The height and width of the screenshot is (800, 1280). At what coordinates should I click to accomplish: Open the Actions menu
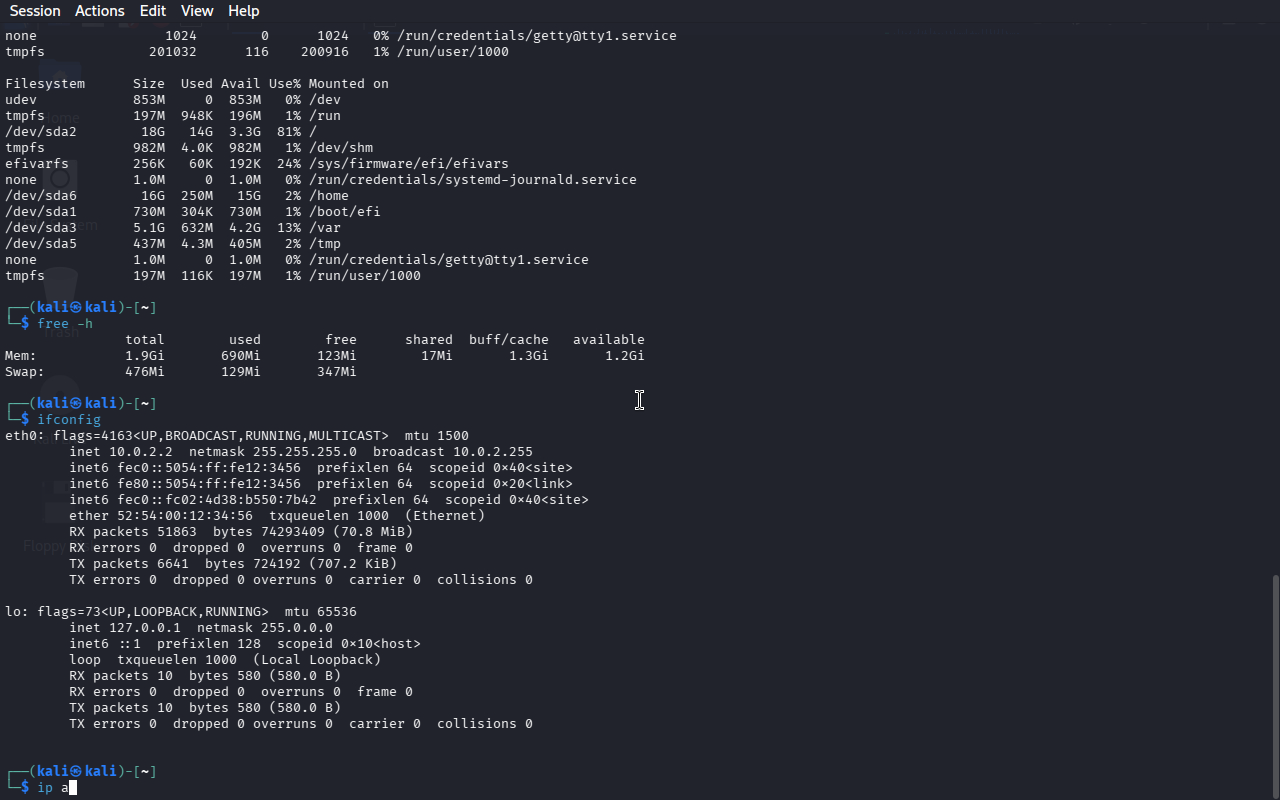100,11
